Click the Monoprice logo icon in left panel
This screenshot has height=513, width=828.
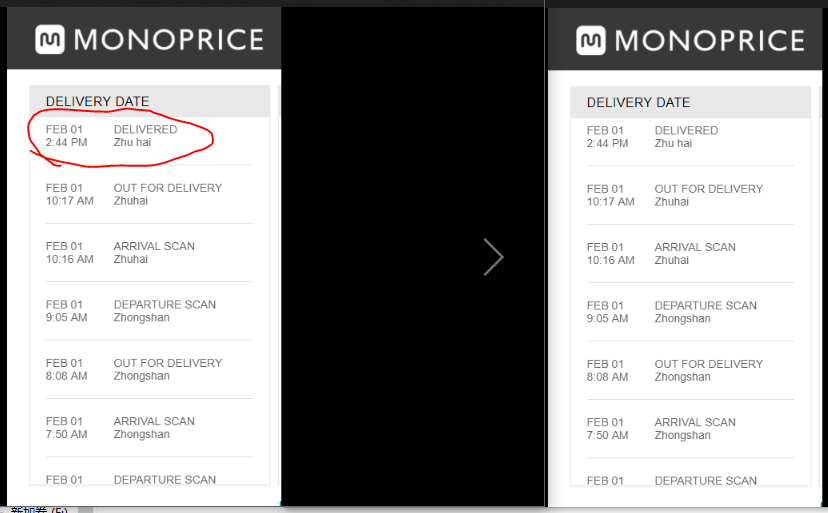[50, 39]
